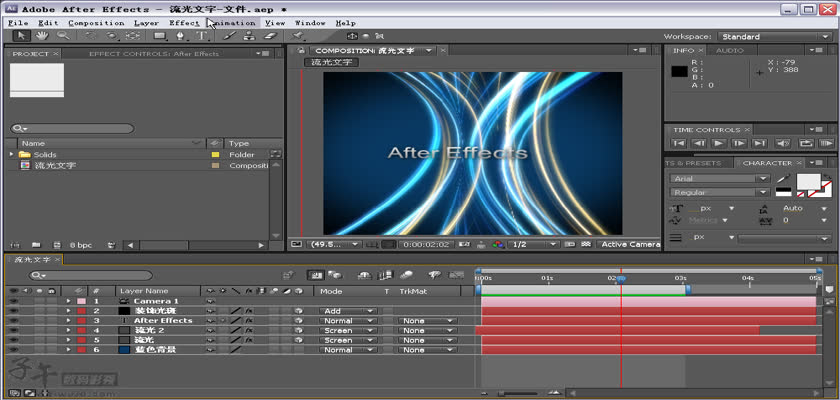The image size is (840, 400).
Task: Toggle Motion Blur enable switch in timeline
Action: tap(407, 275)
